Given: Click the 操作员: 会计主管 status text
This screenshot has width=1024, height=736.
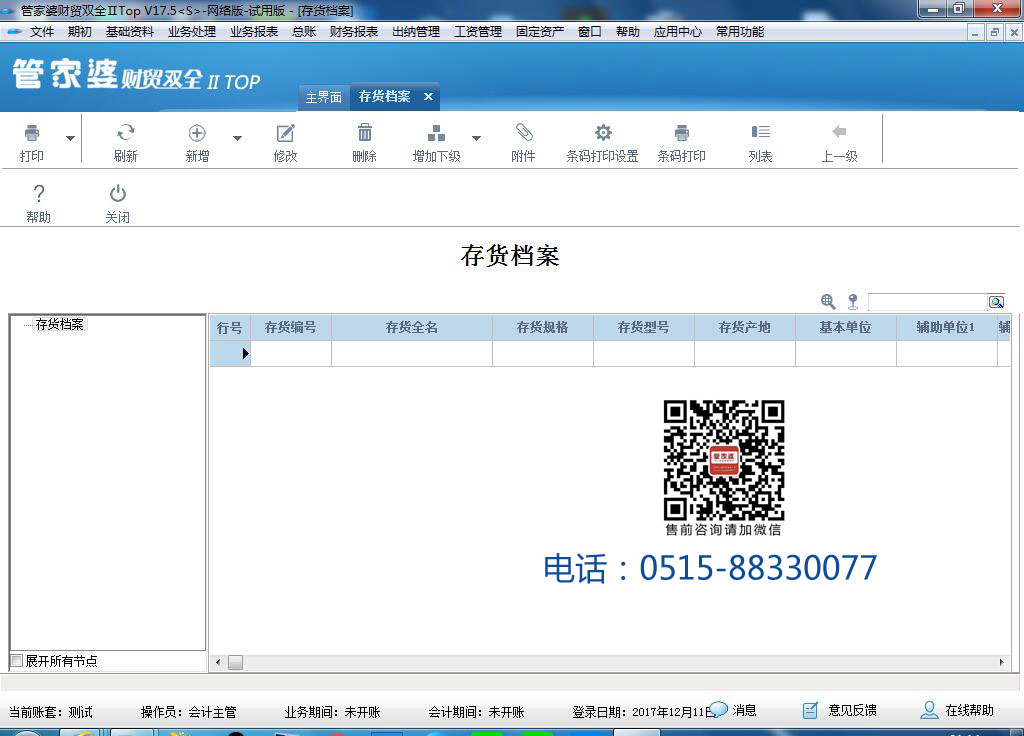Looking at the screenshot, I should (189, 712).
